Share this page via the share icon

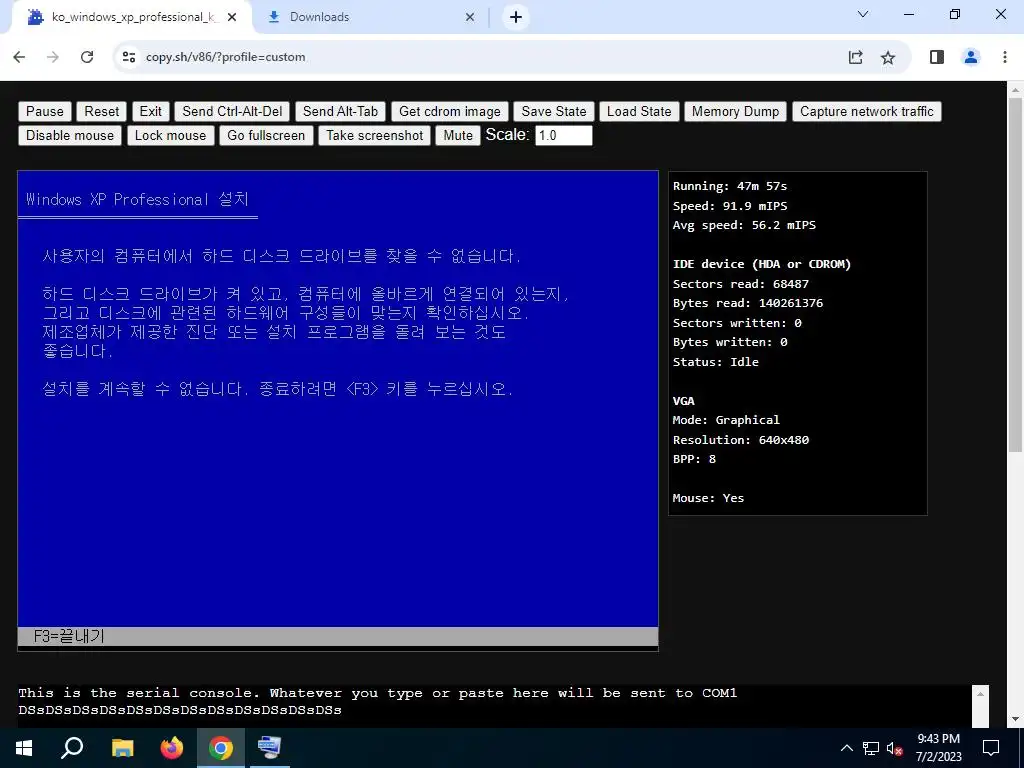(856, 57)
